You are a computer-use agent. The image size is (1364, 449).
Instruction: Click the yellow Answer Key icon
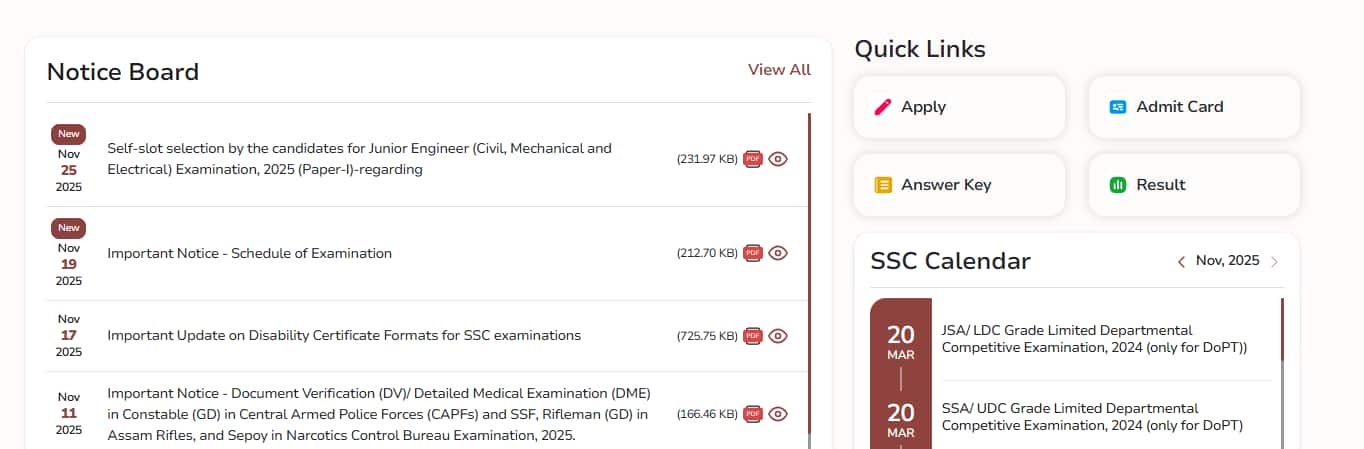[883, 185]
